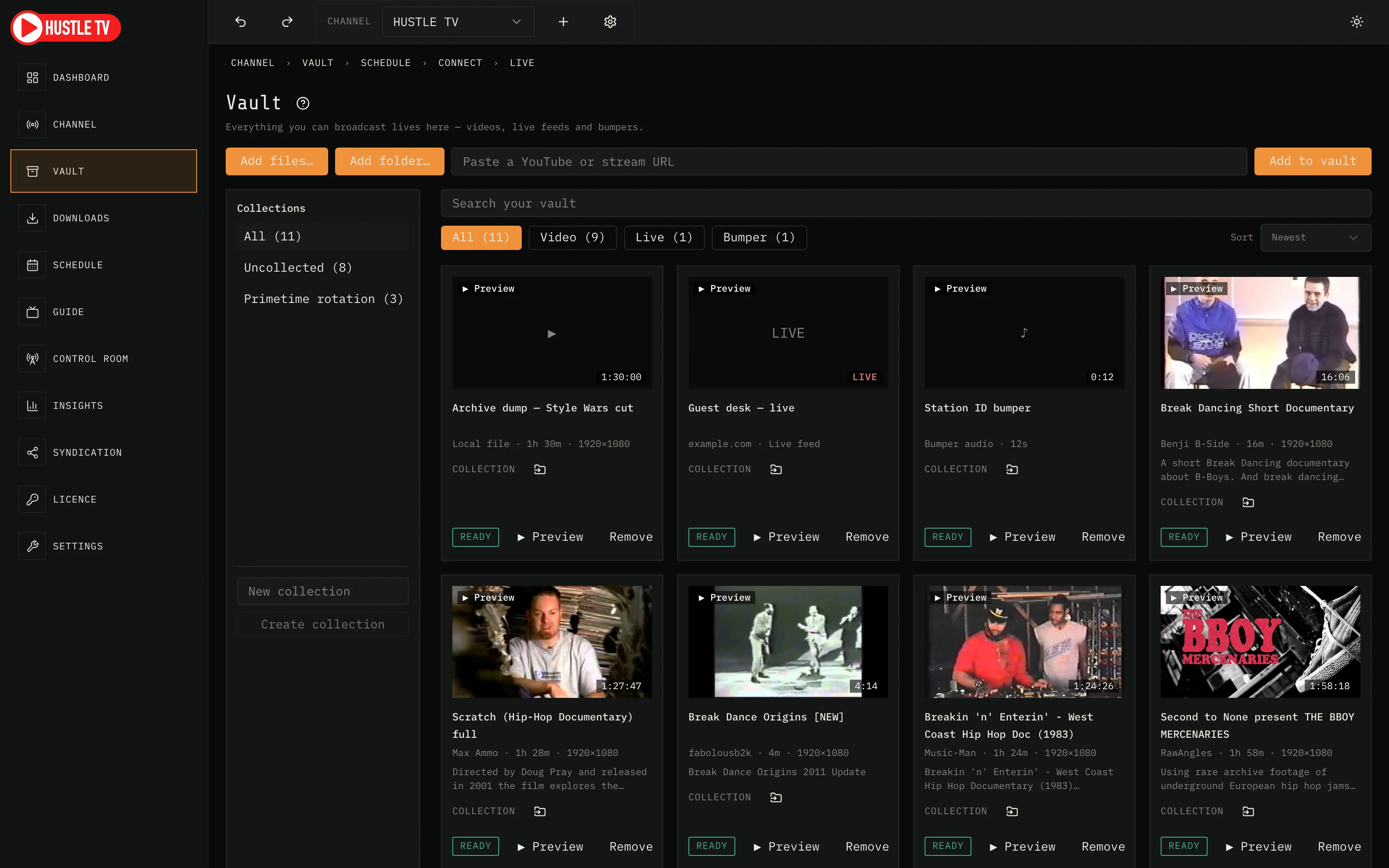The width and height of the screenshot is (1389, 868).
Task: Open the BBOY MERCENARIES thumbnail
Action: click(x=1260, y=642)
